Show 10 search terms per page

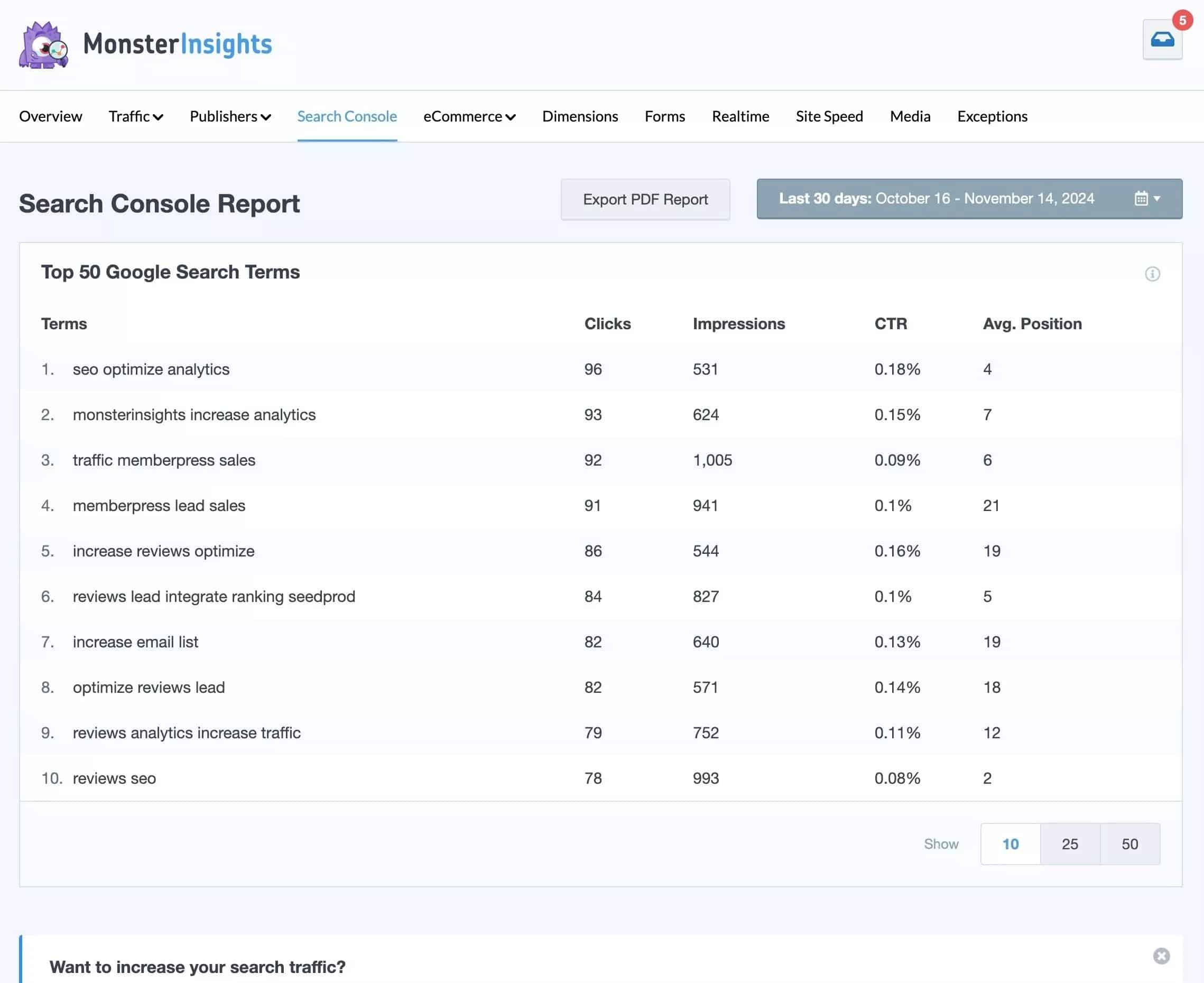1009,843
